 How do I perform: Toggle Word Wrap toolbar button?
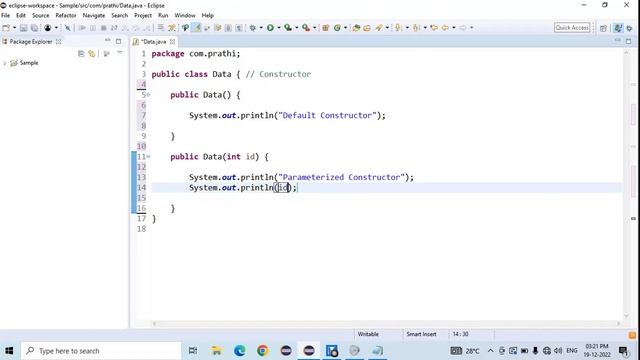tap(218, 28)
